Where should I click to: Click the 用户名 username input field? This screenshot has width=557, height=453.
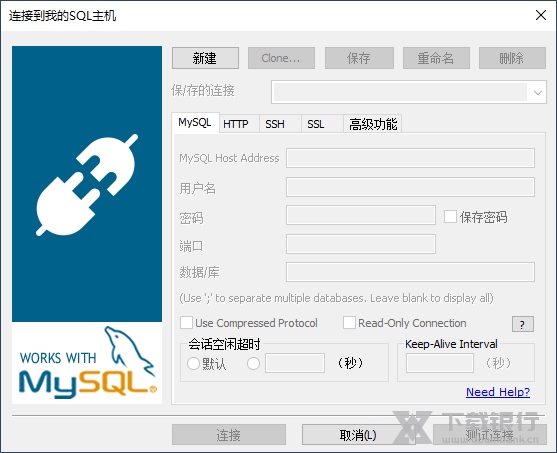coord(410,187)
